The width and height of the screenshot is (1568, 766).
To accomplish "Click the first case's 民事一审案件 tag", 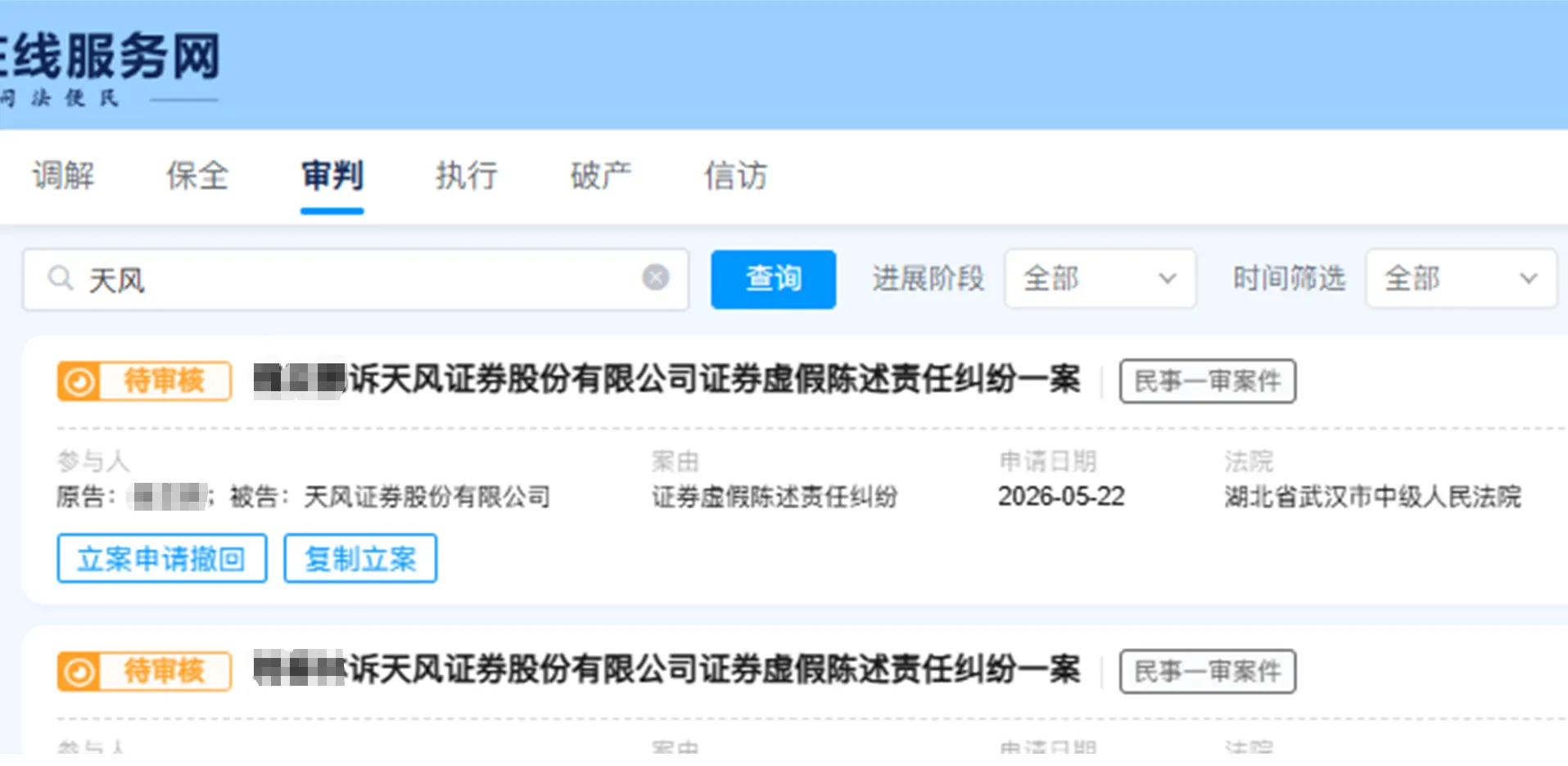I will pos(1208,381).
